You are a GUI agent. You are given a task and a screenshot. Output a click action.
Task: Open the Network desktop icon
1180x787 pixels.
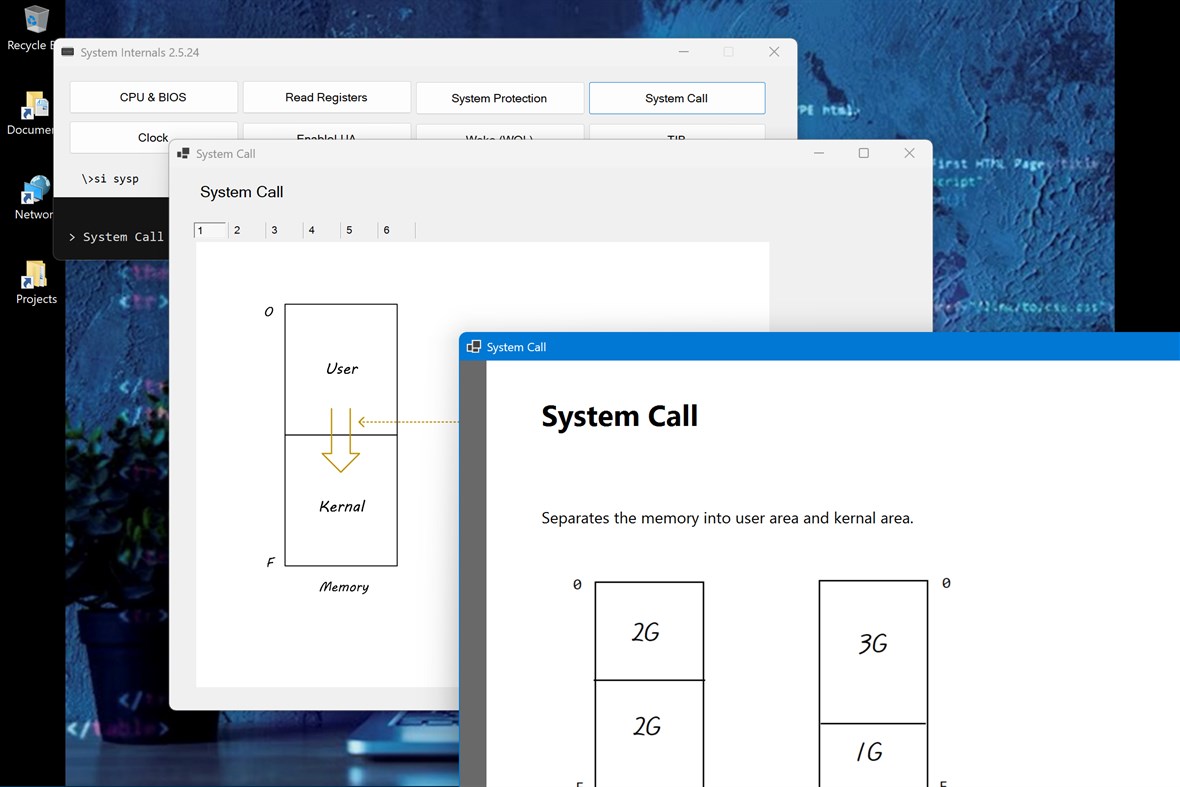tap(35, 188)
